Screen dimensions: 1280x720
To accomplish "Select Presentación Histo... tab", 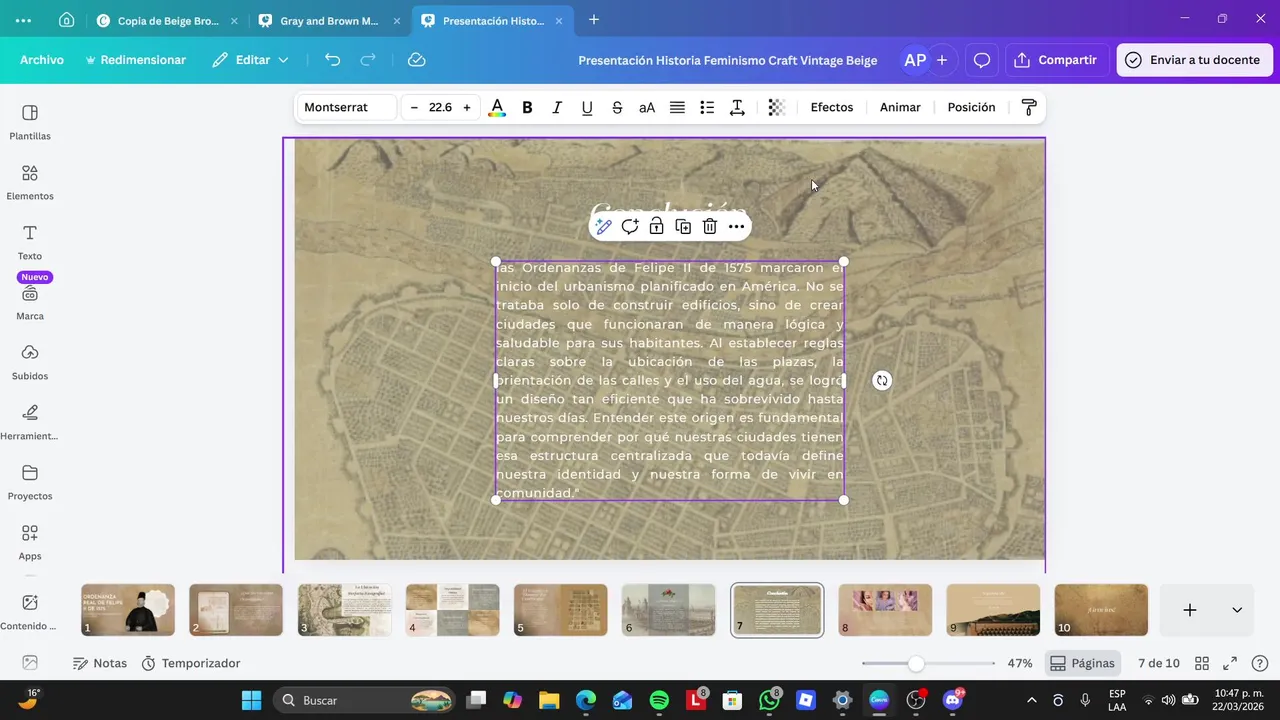I will [x=491, y=20].
